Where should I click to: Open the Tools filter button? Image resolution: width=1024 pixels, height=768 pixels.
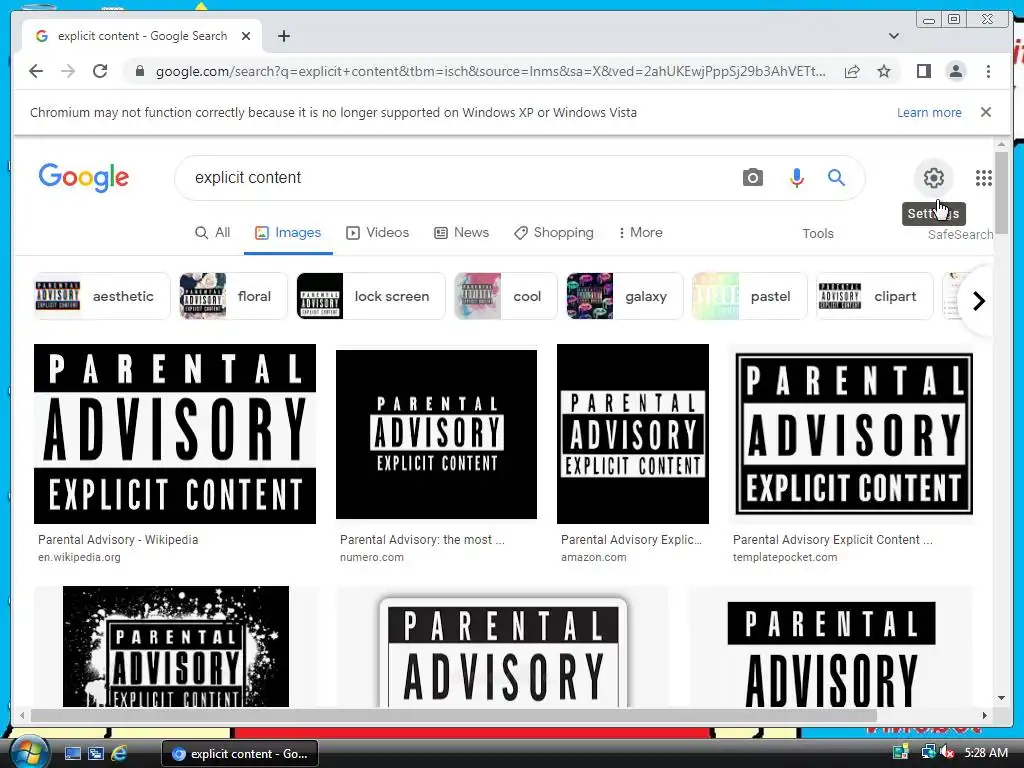point(818,233)
